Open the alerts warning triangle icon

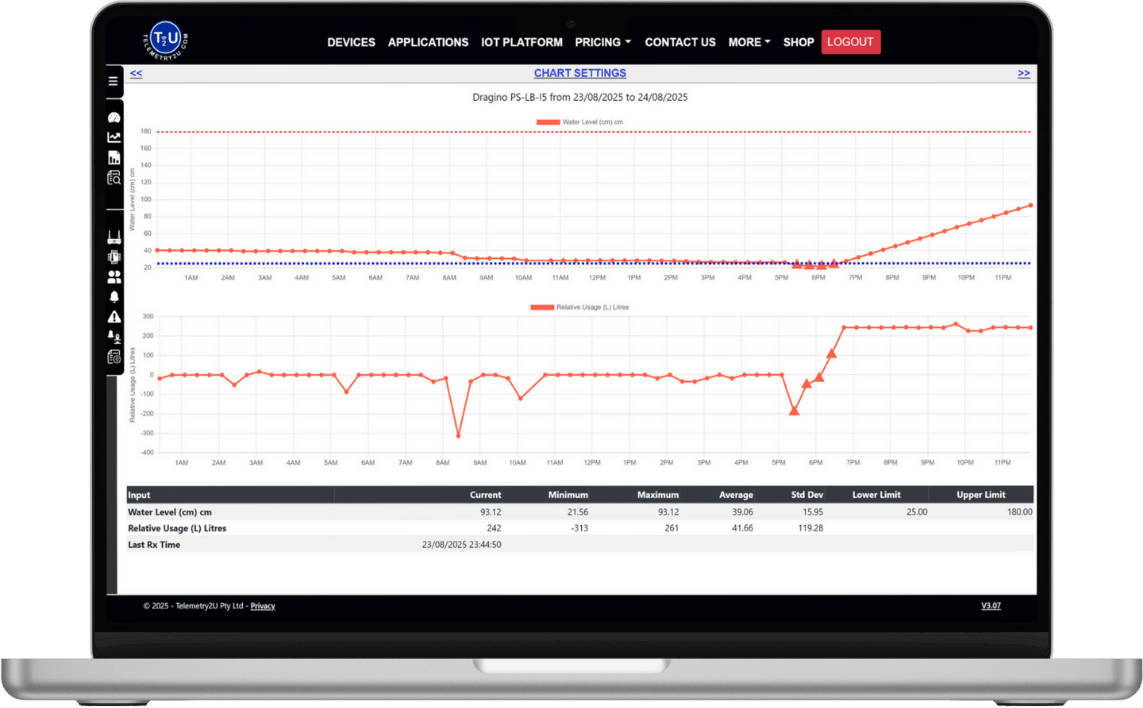[114, 316]
